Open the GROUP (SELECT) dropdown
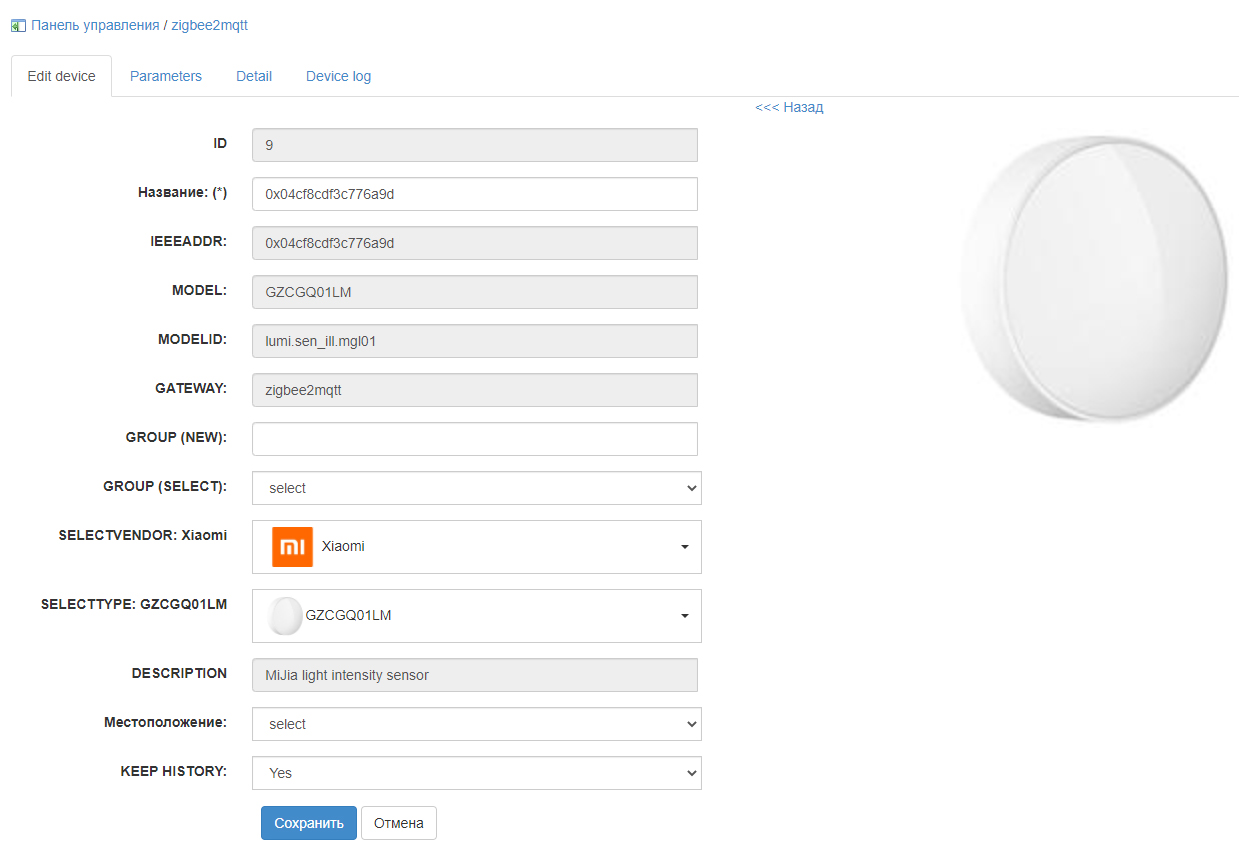The image size is (1239, 855). coord(476,488)
